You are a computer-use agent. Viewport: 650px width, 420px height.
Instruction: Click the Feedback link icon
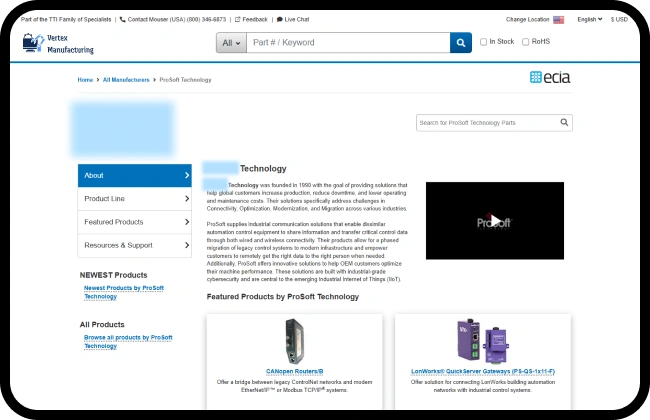click(x=236, y=19)
